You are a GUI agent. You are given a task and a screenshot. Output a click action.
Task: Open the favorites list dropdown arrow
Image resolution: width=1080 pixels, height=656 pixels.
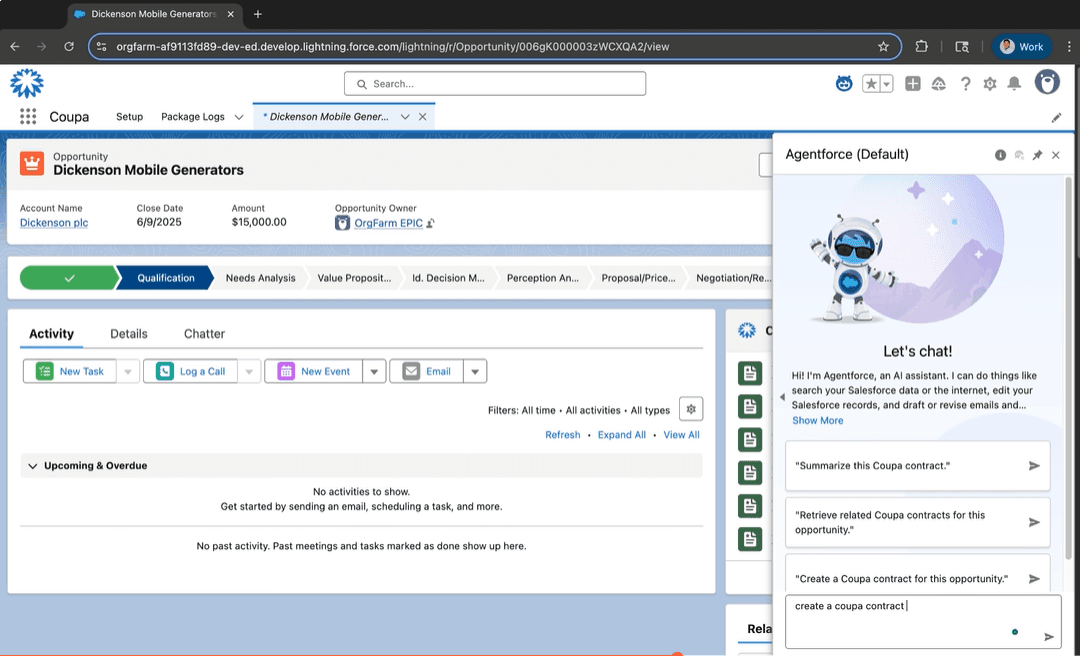(x=886, y=84)
